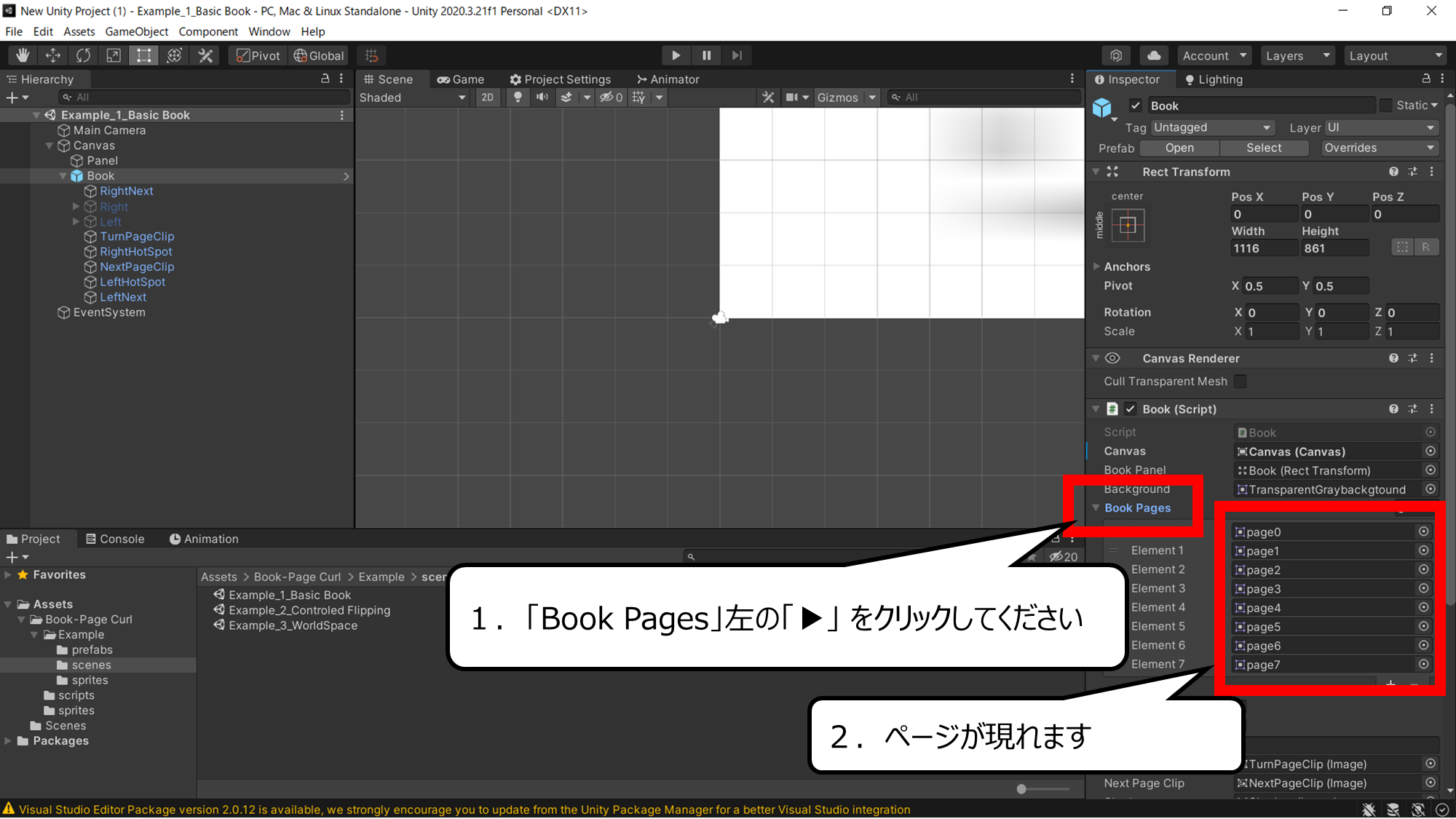This screenshot has height=819, width=1456.
Task: Collapse the Rect Transform component
Action: pos(1096,172)
